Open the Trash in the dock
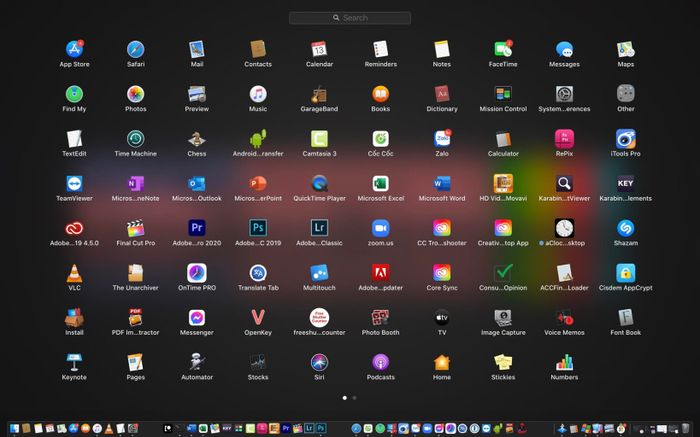Screen dimensions: 700x437 (x=685, y=429)
